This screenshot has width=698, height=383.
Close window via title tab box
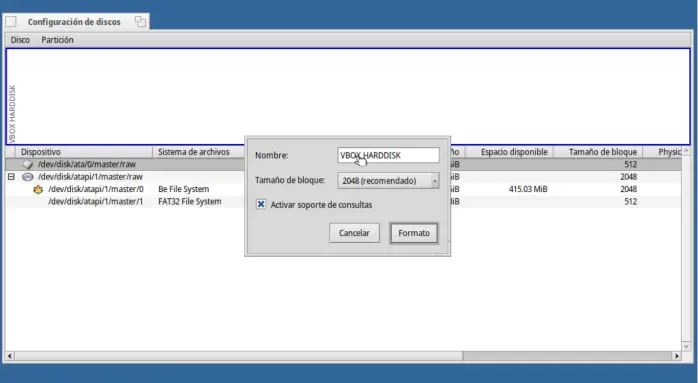coord(11,21)
